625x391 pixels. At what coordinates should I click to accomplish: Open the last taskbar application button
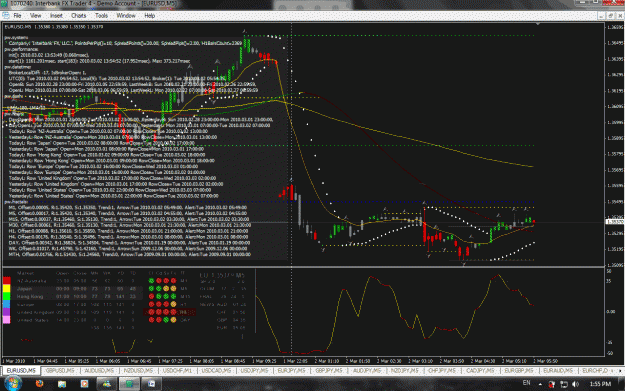point(151,384)
